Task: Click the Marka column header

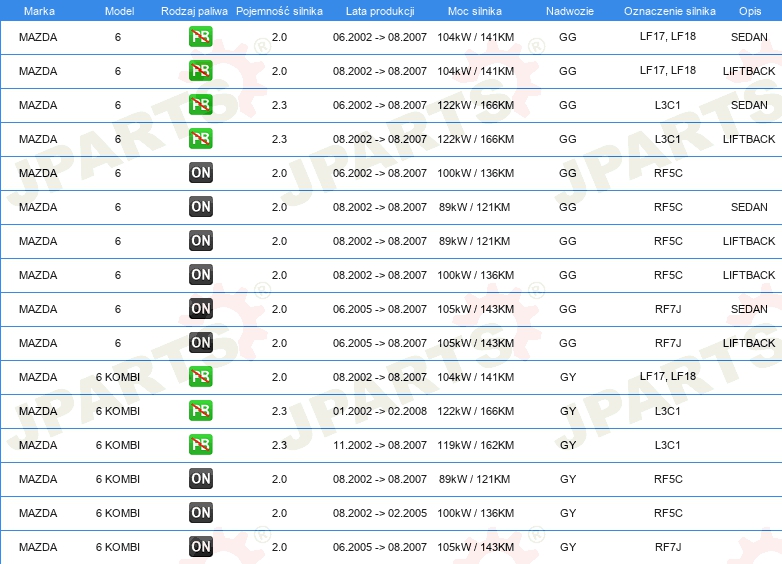Action: pos(39,11)
